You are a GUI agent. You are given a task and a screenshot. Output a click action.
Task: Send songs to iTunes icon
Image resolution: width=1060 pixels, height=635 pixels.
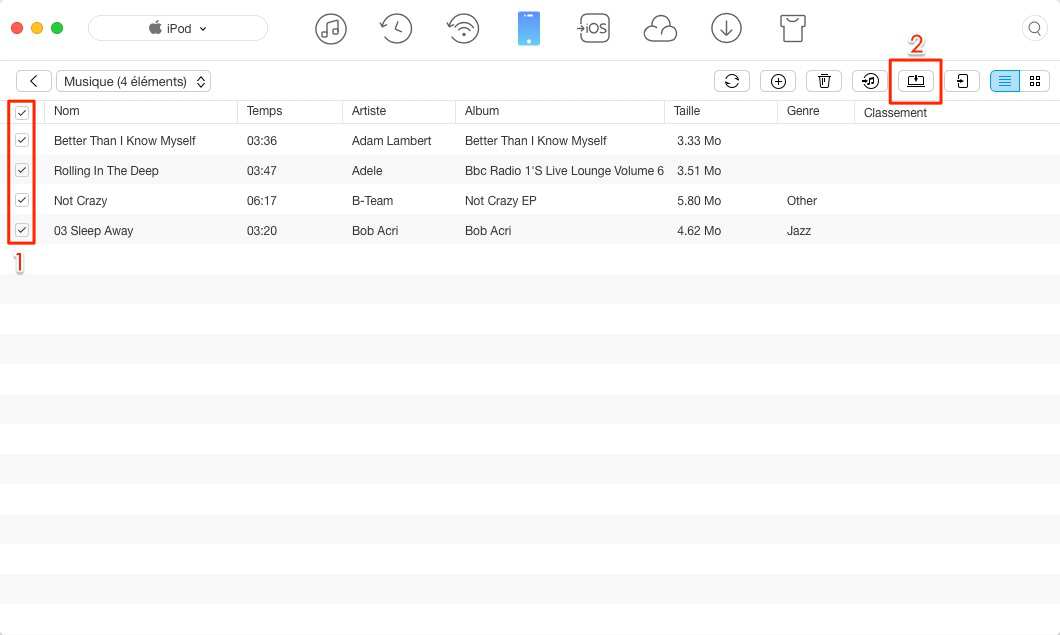[870, 81]
